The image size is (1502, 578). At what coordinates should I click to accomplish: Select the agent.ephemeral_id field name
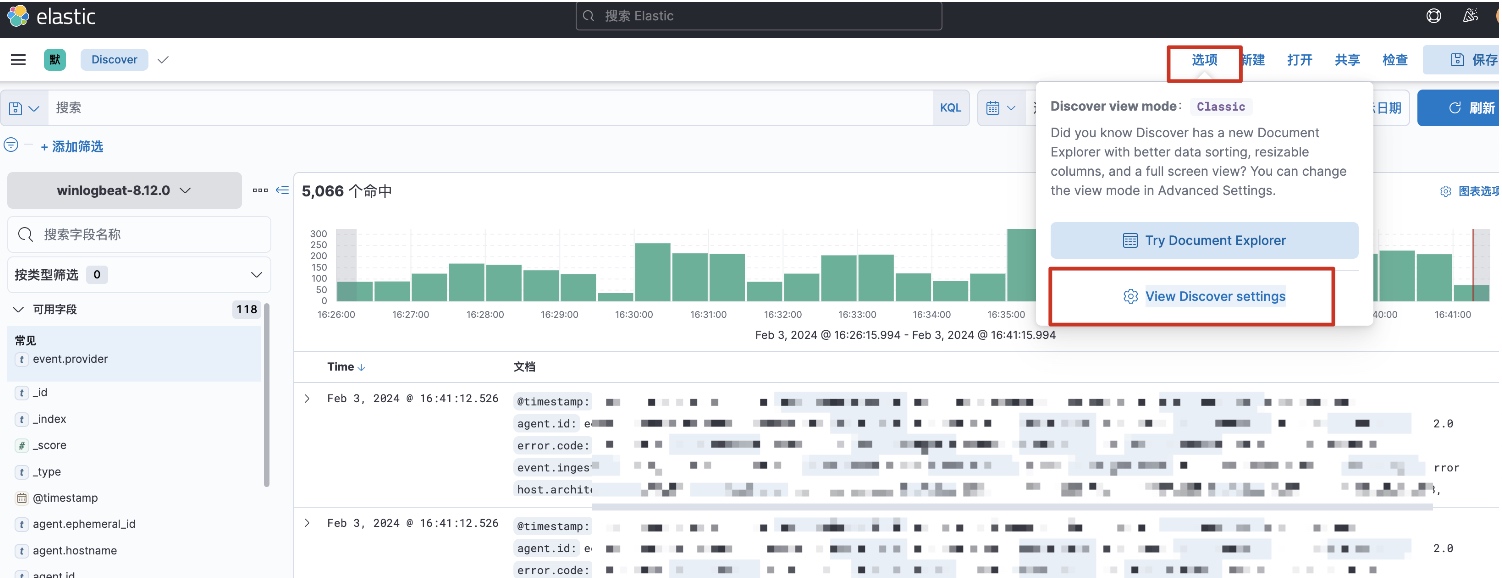click(x=84, y=524)
